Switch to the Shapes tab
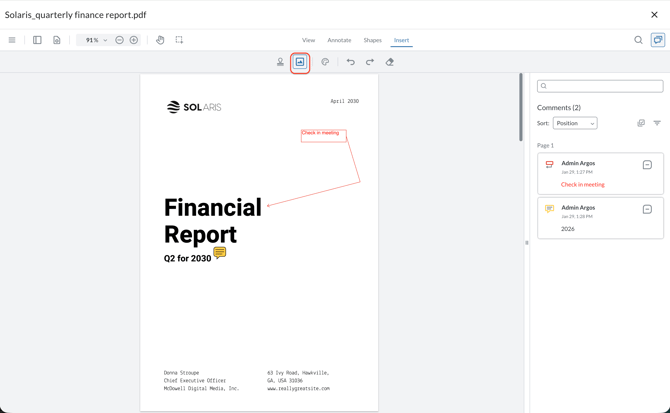 click(x=372, y=40)
